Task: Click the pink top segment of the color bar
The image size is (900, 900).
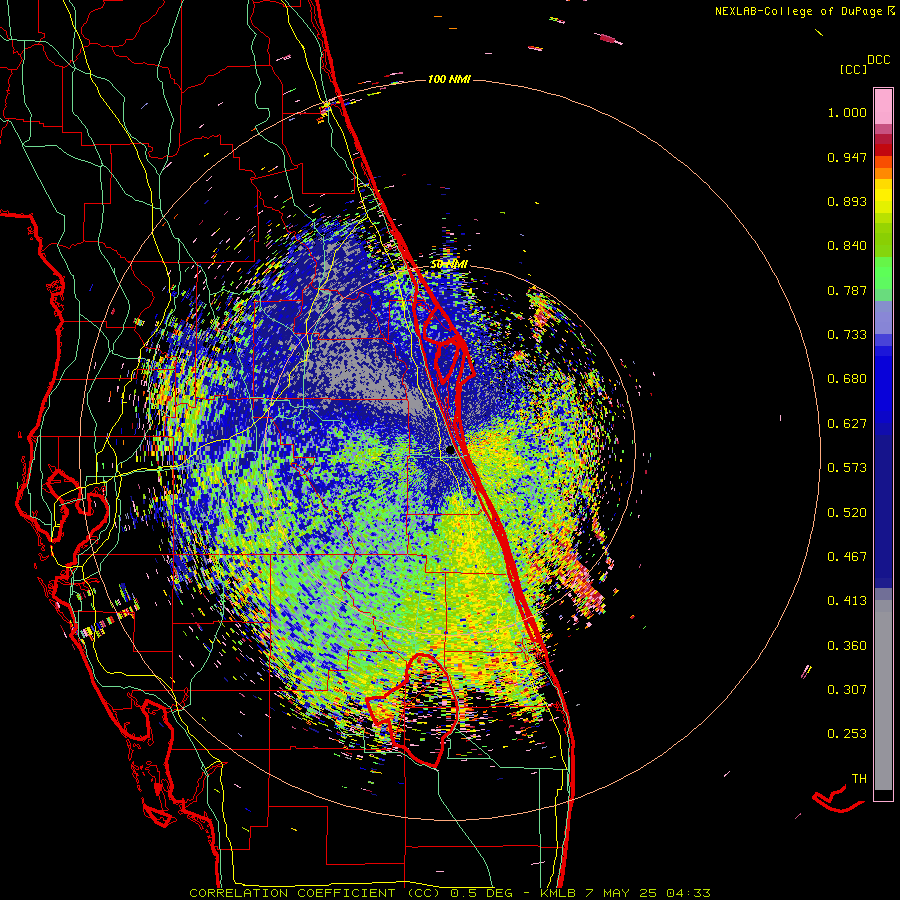Action: tap(883, 107)
